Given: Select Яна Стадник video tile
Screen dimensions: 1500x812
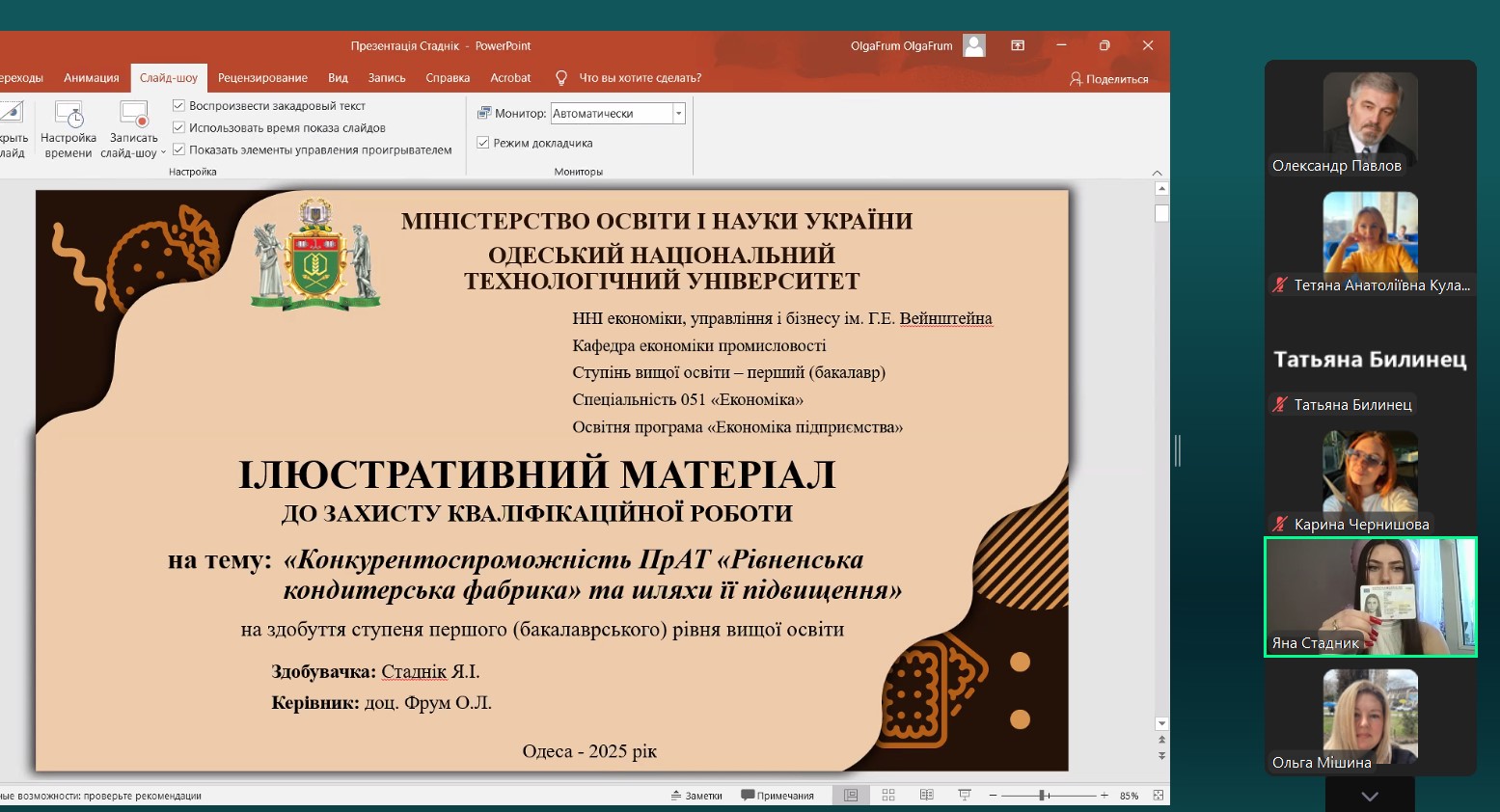Looking at the screenshot, I should pos(1371,597).
